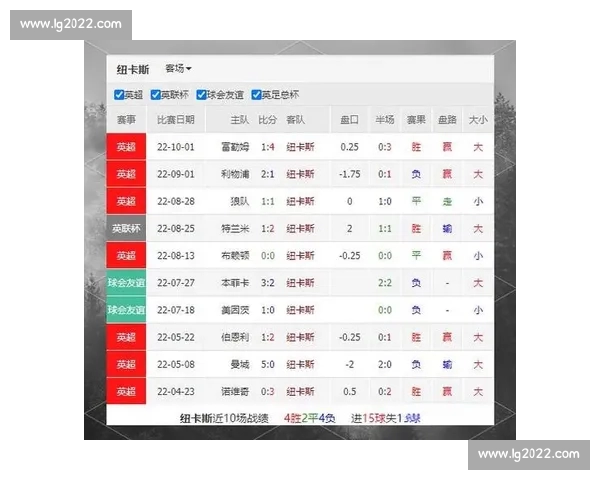Open the 客场 venue dropdown

[x=178, y=69]
